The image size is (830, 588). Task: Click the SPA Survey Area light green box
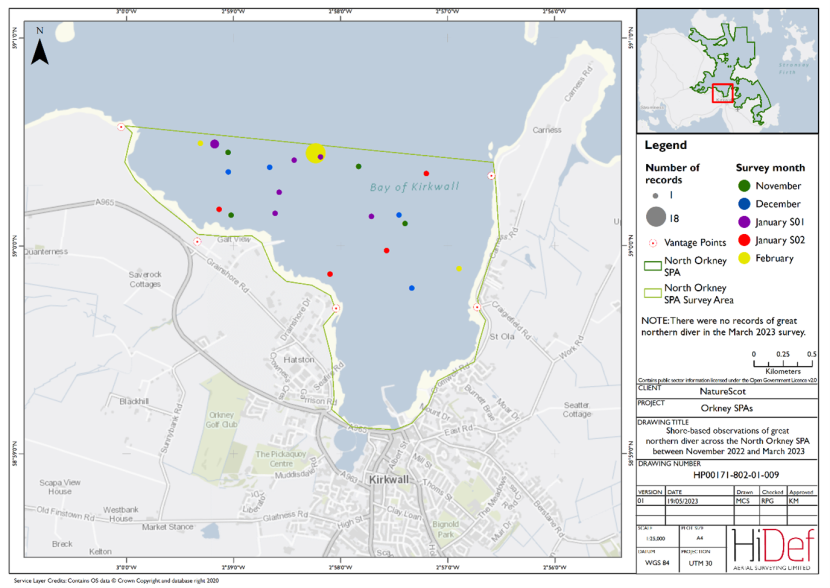pos(653,293)
